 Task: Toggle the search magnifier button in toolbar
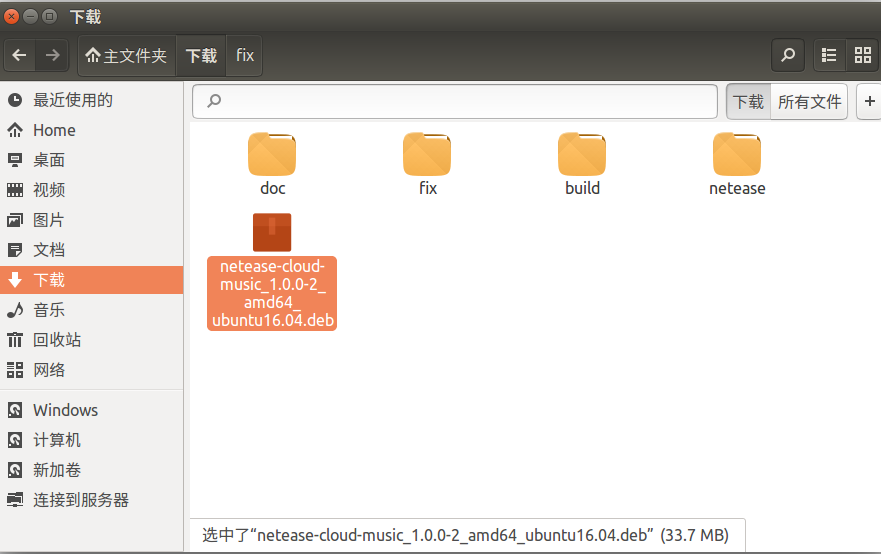pos(788,55)
